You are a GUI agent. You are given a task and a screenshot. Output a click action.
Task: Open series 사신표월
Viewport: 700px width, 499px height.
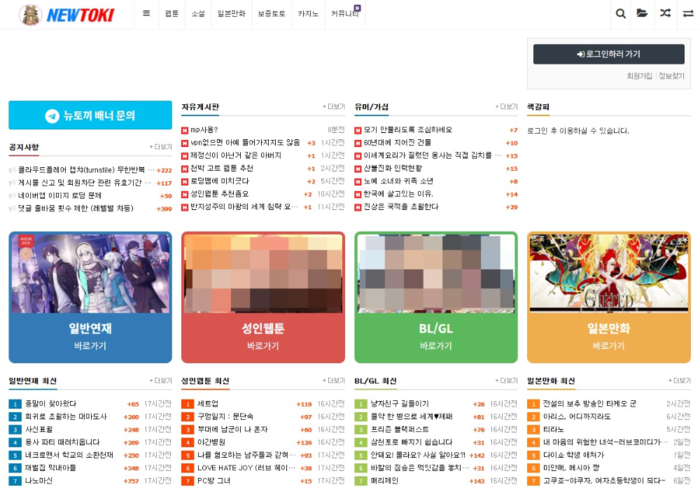[x=39, y=430]
